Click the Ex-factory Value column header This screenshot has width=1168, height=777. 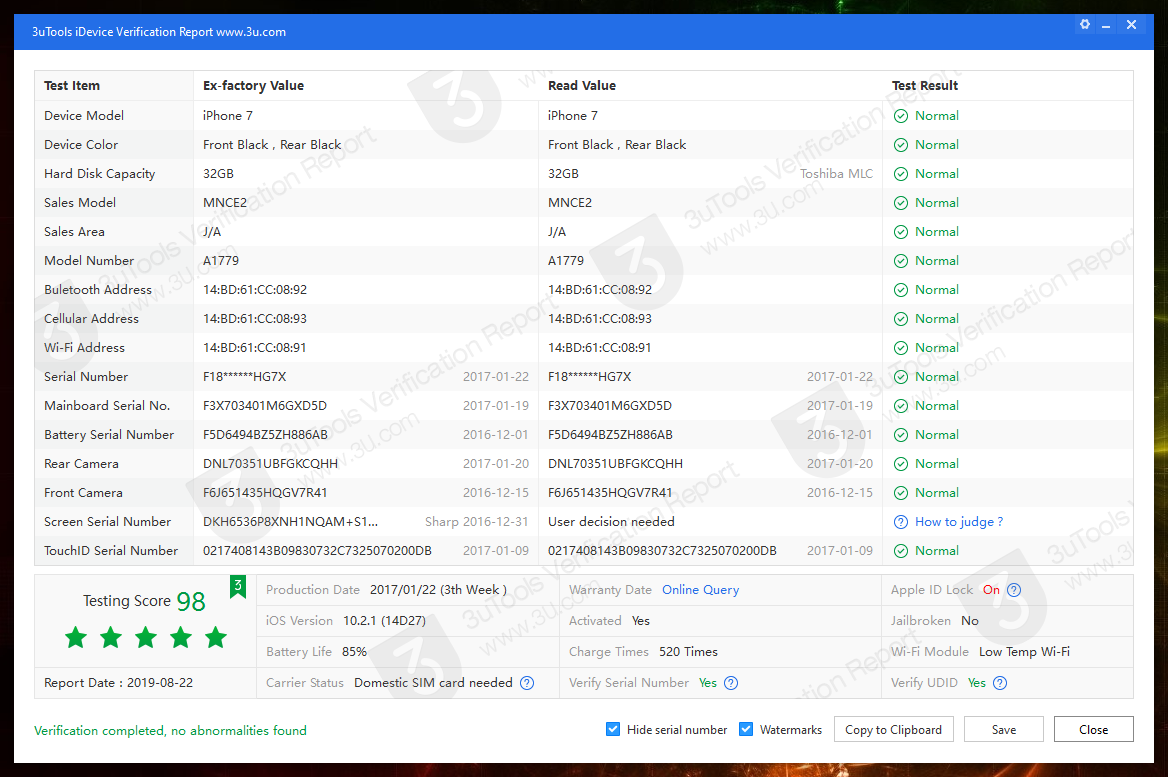tap(253, 86)
